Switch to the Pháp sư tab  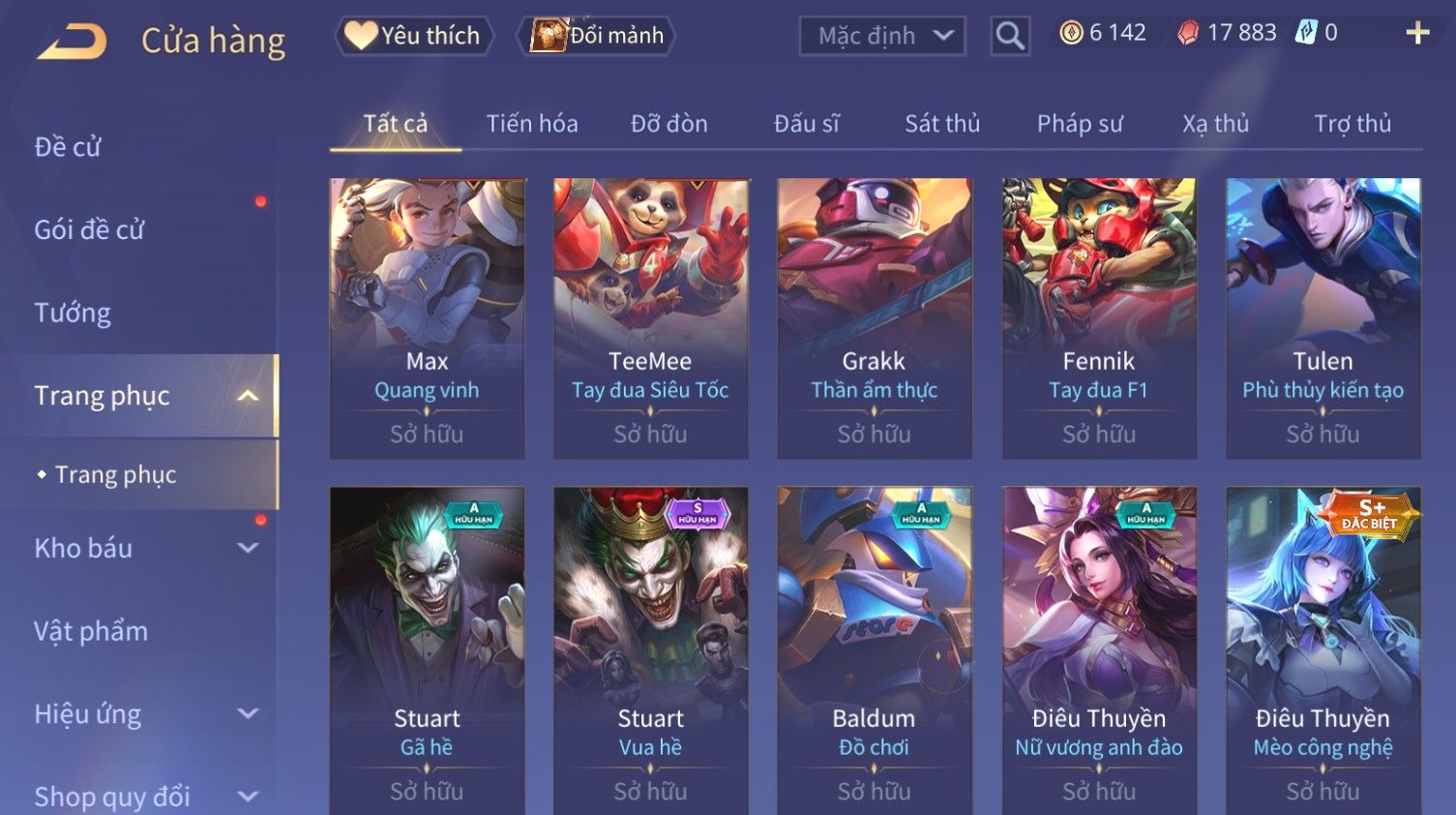pos(1080,124)
